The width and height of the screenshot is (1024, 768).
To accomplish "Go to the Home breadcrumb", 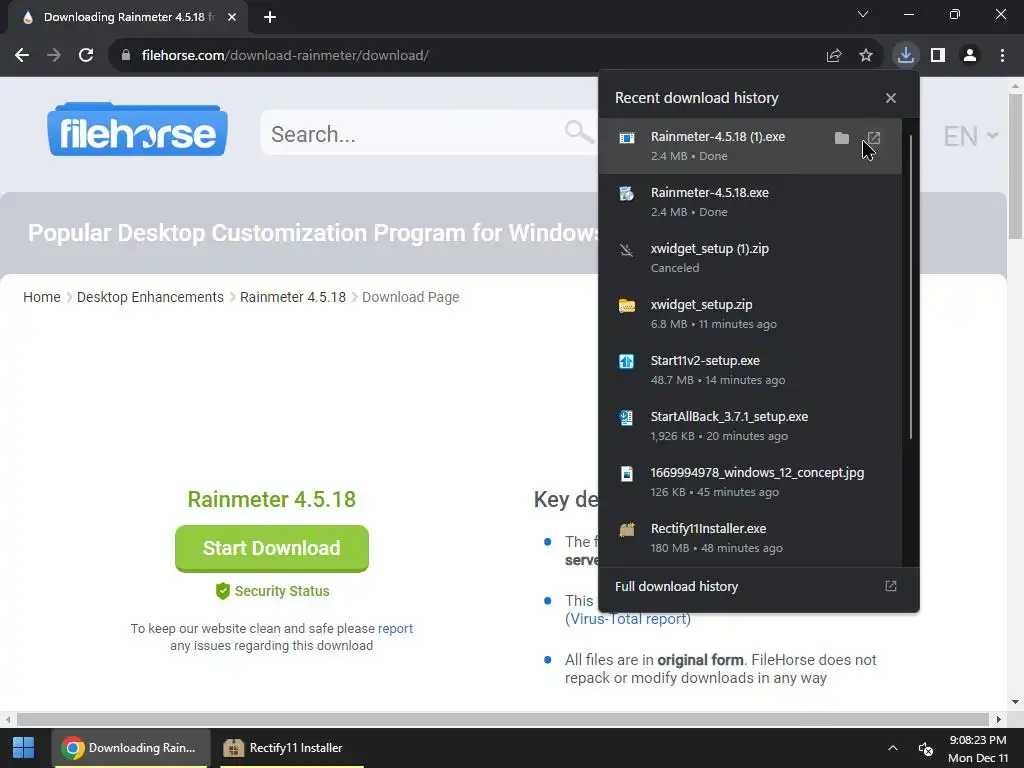I will pos(42,297).
